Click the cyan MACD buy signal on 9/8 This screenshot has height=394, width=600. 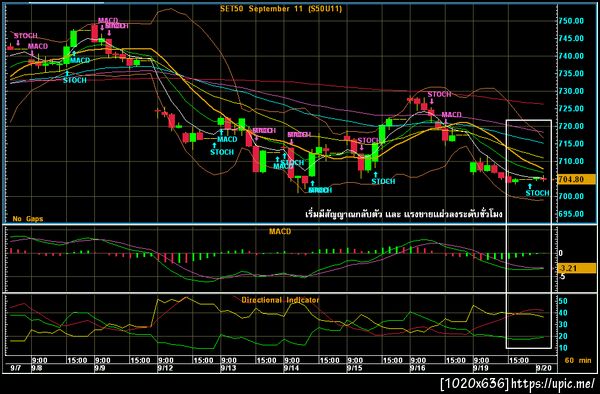tap(80, 60)
